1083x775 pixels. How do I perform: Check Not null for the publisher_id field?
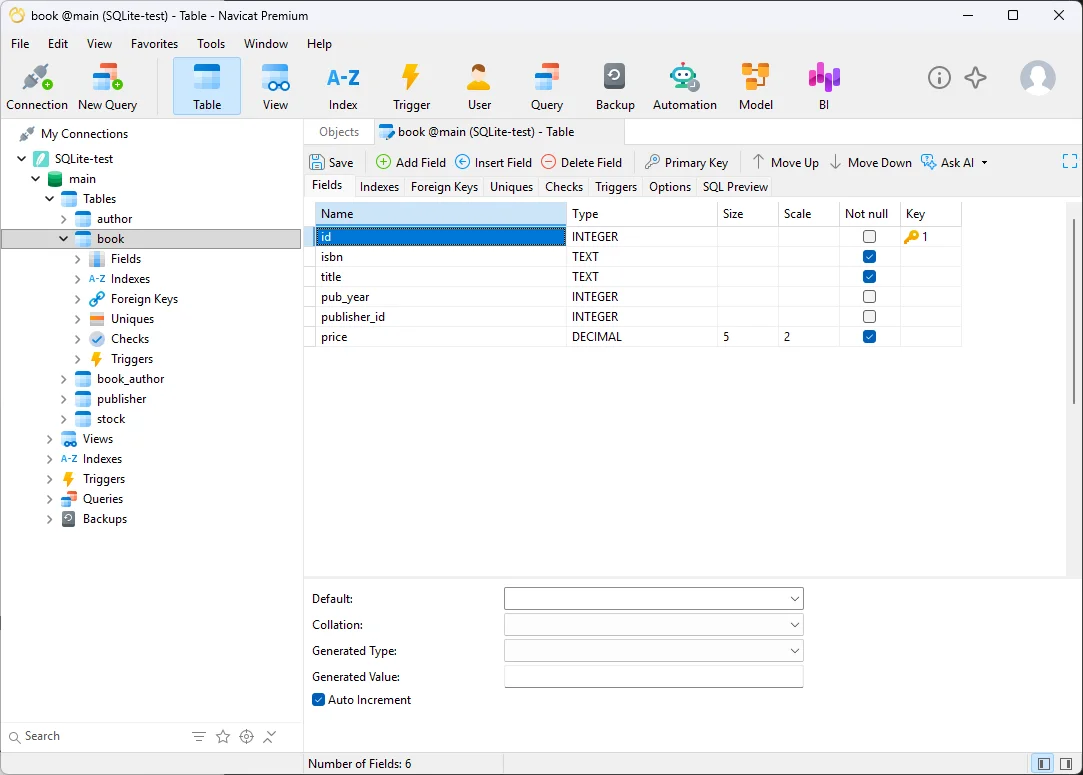tap(870, 317)
